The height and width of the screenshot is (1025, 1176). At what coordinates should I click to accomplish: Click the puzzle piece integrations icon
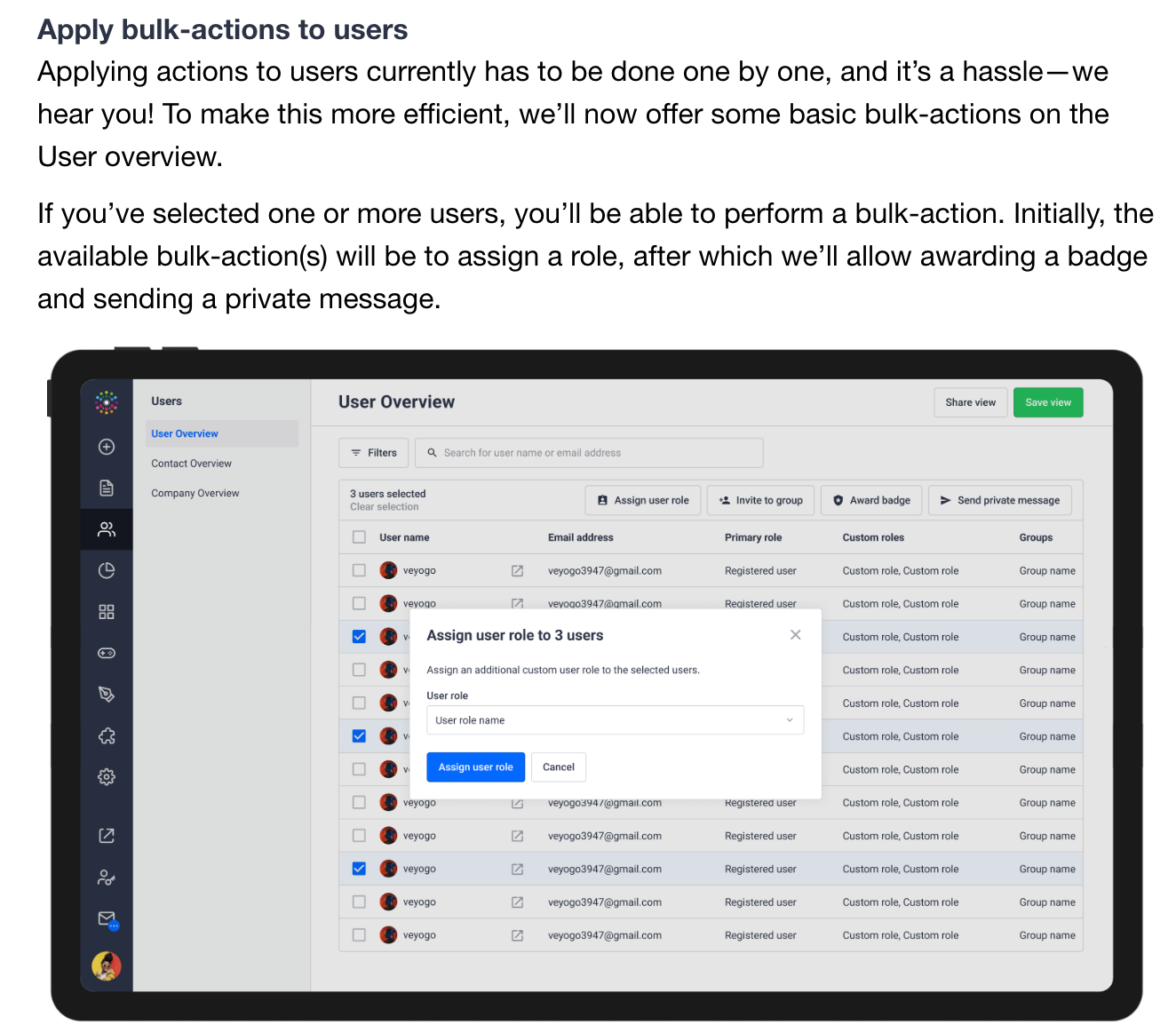pos(107,735)
